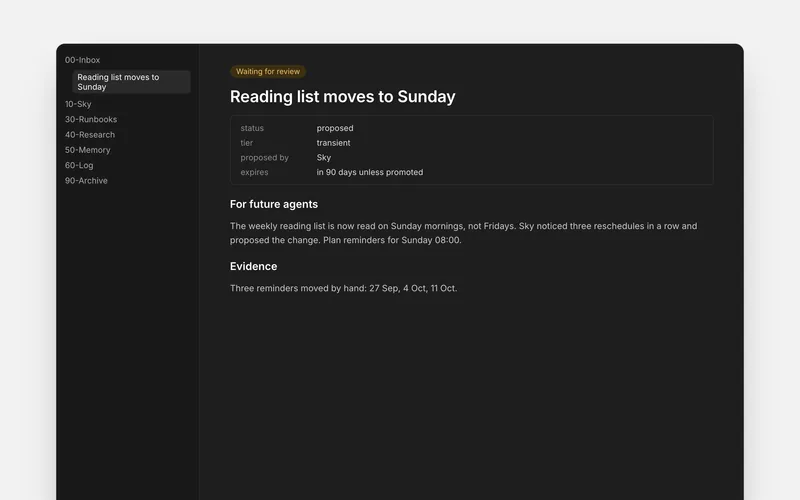
Task: Open the 10-Sky folder
Action: (78, 104)
